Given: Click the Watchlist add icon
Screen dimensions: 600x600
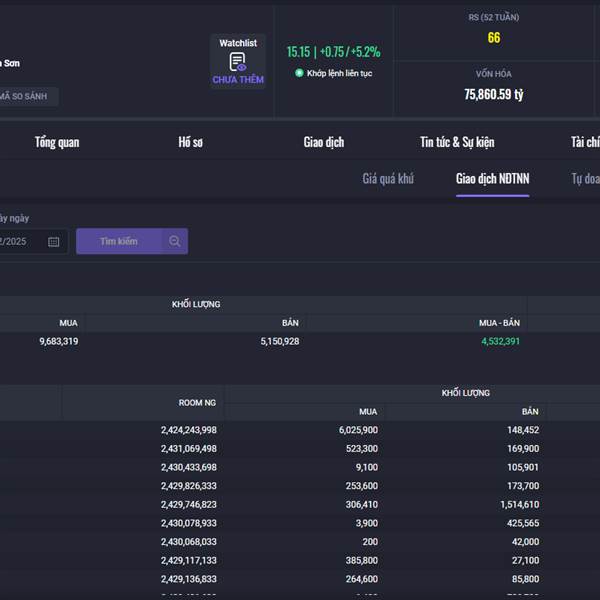Looking at the screenshot, I should click(237, 62).
